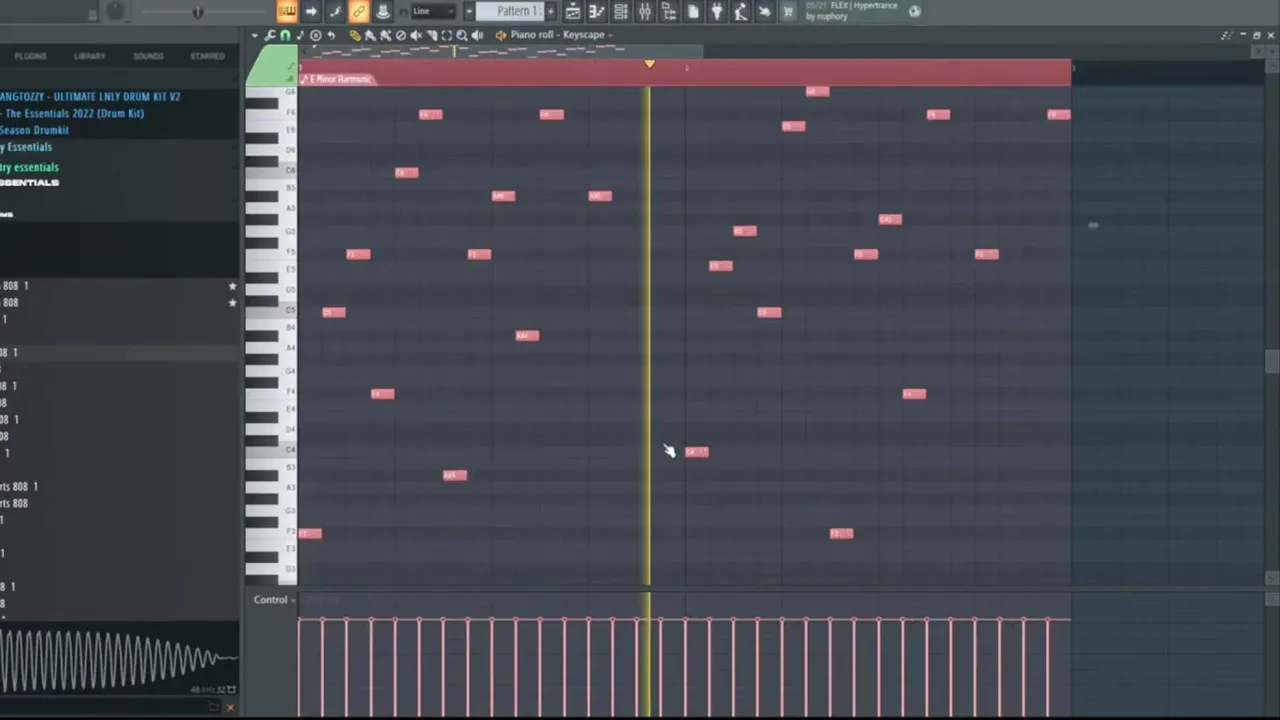Open the Control lane dropdown

(274, 600)
